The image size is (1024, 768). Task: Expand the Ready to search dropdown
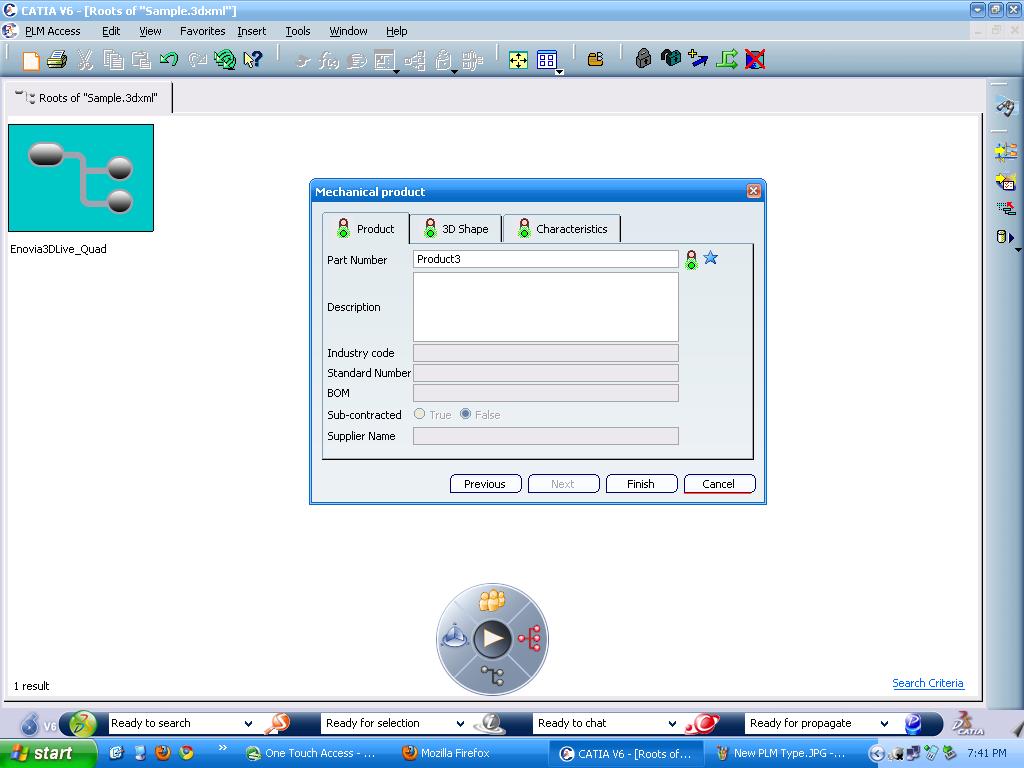248,724
